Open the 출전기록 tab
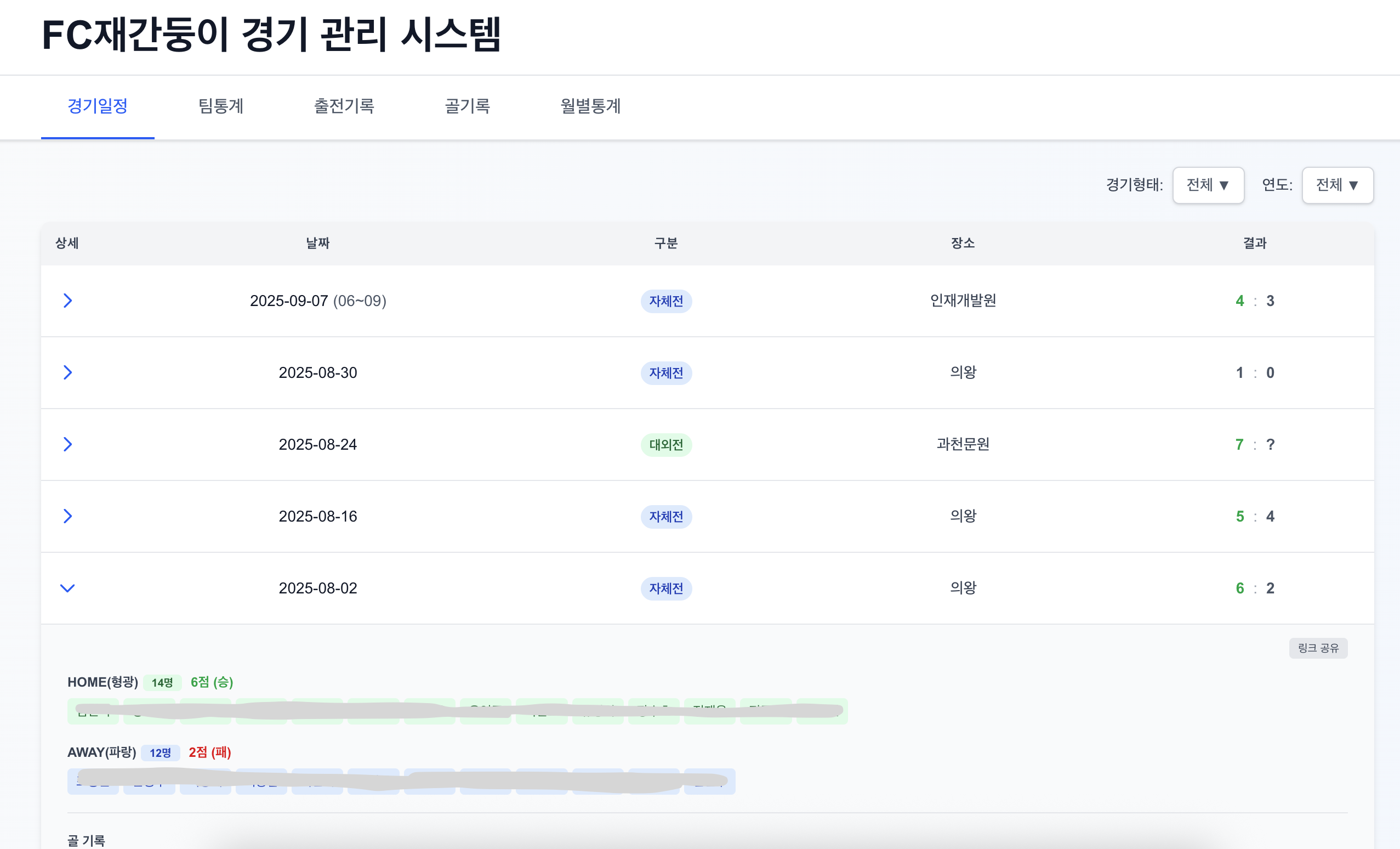Viewport: 1400px width, 849px height. coord(344,106)
